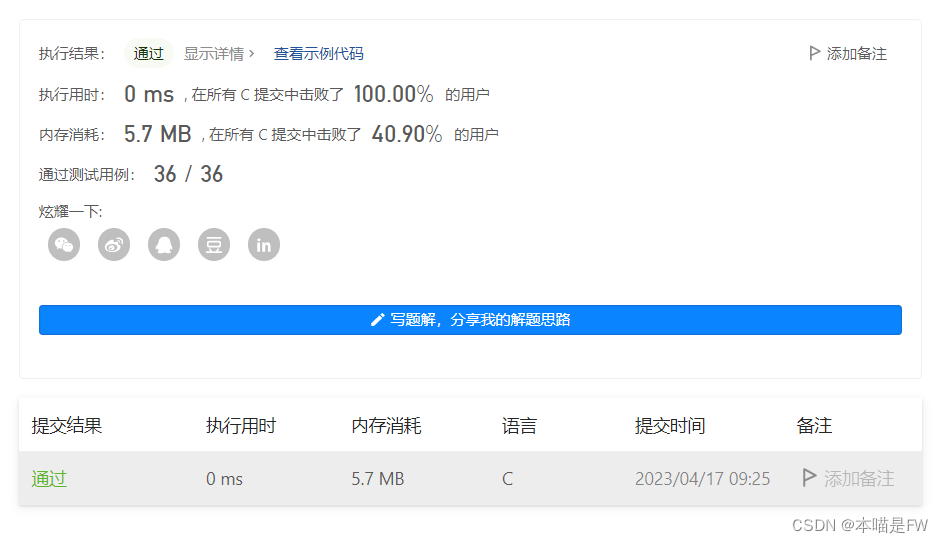Share result via Weibo icon
This screenshot has height=543, width=943.
tap(114, 245)
